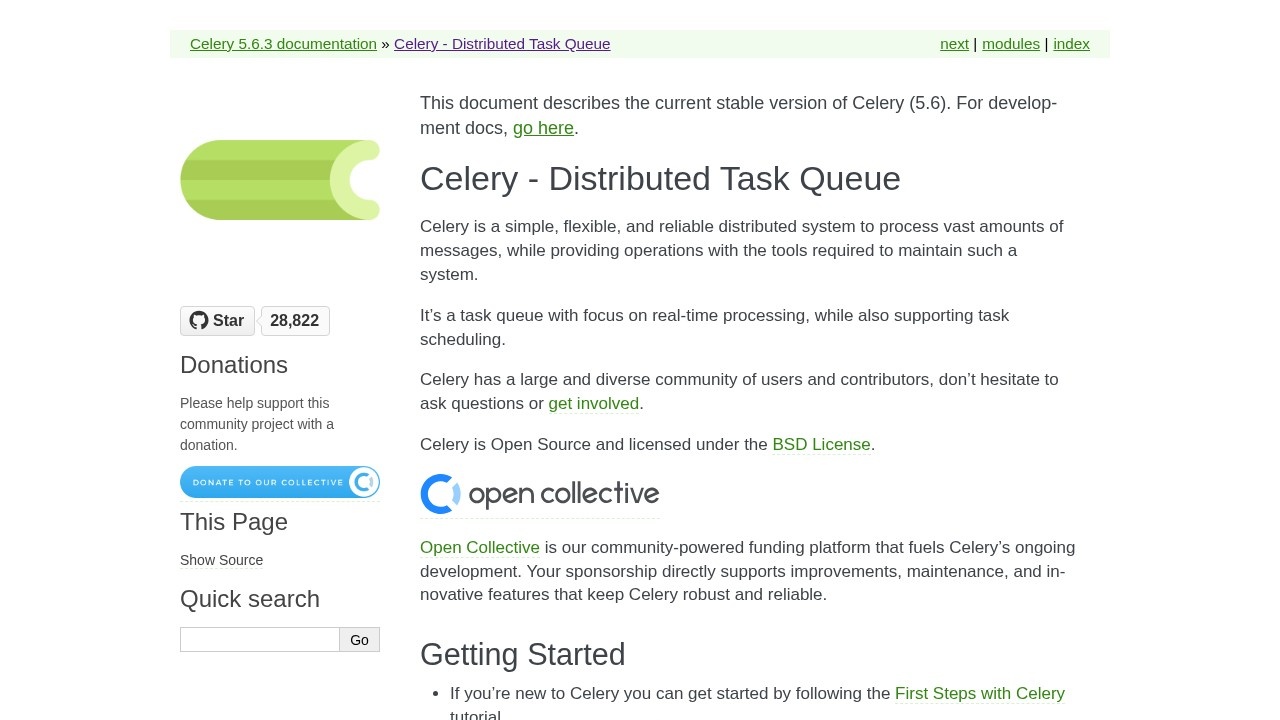Open the modules index link
Viewport: 1280px width, 720px height.
(1011, 44)
